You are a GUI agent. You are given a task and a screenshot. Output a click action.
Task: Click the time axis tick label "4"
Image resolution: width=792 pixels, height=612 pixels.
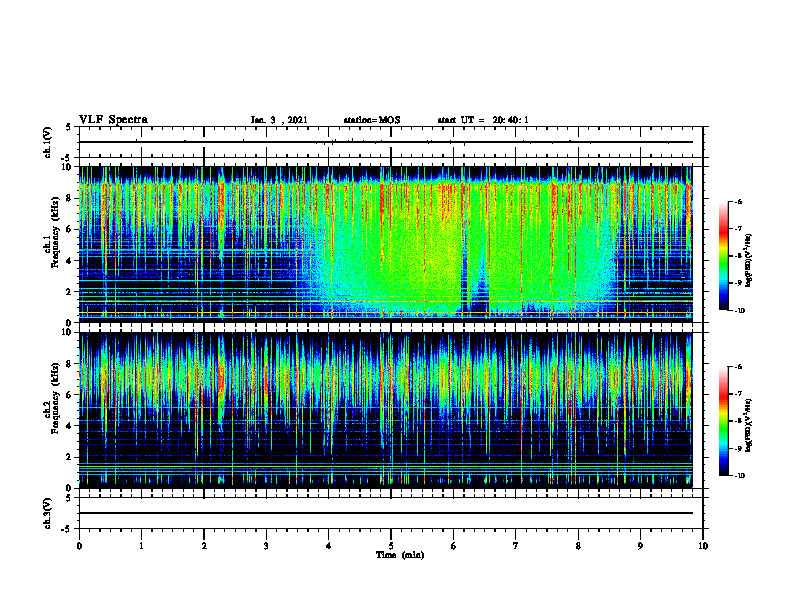(328, 546)
